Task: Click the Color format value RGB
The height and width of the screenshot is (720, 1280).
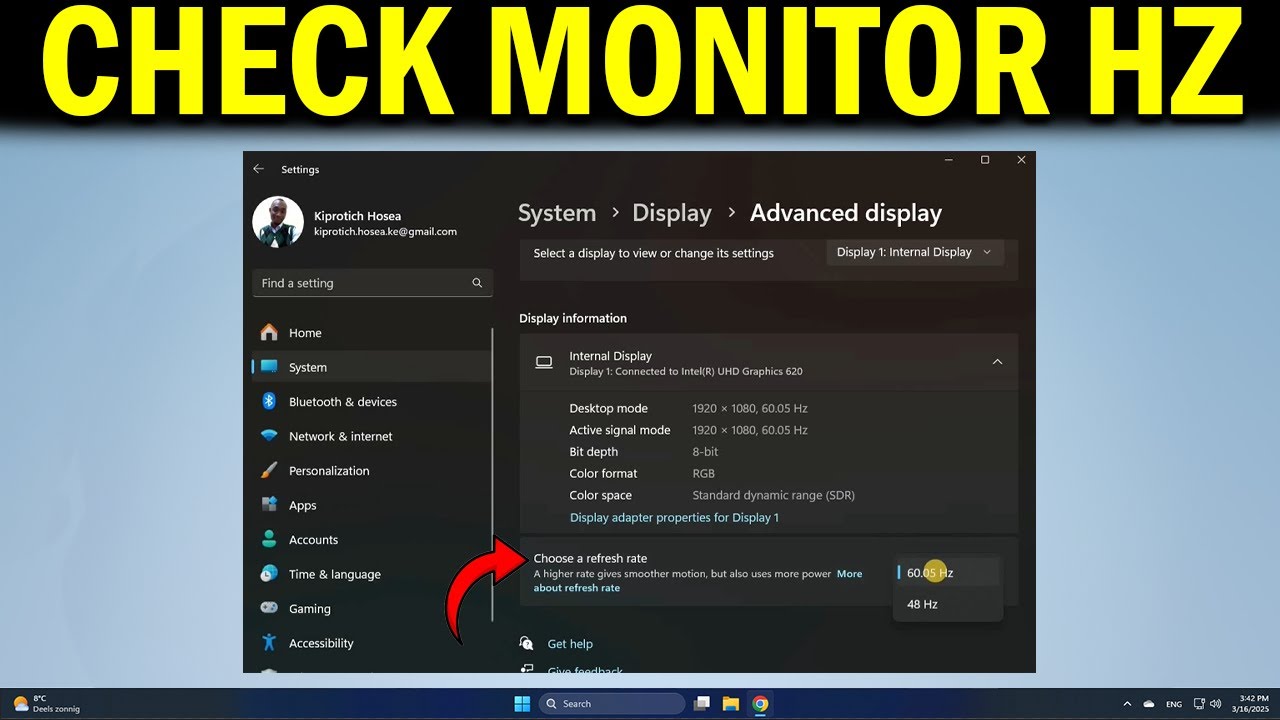Action: pyautogui.click(x=704, y=474)
